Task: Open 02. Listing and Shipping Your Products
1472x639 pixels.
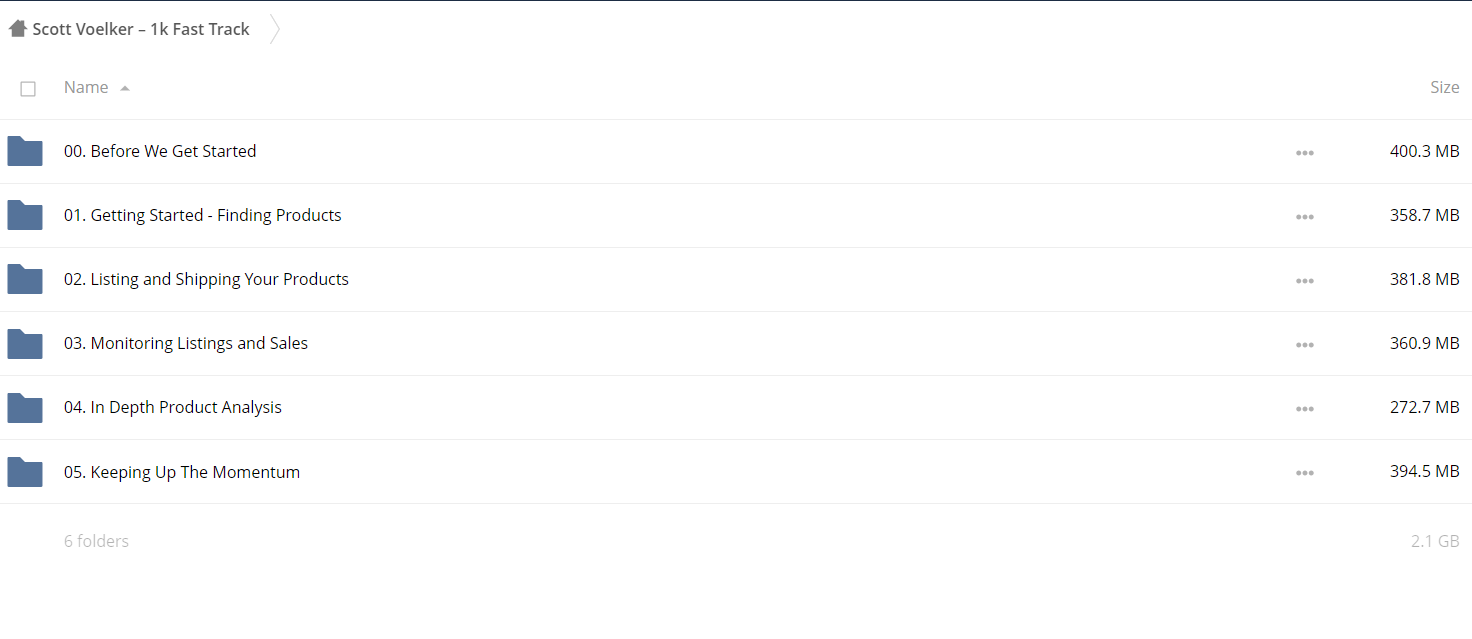Action: [x=206, y=279]
